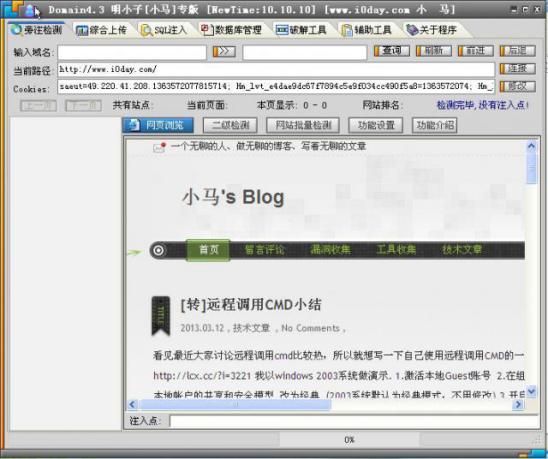Open the 关于程序 tab
The width and height of the screenshot is (548, 459).
click(432, 30)
